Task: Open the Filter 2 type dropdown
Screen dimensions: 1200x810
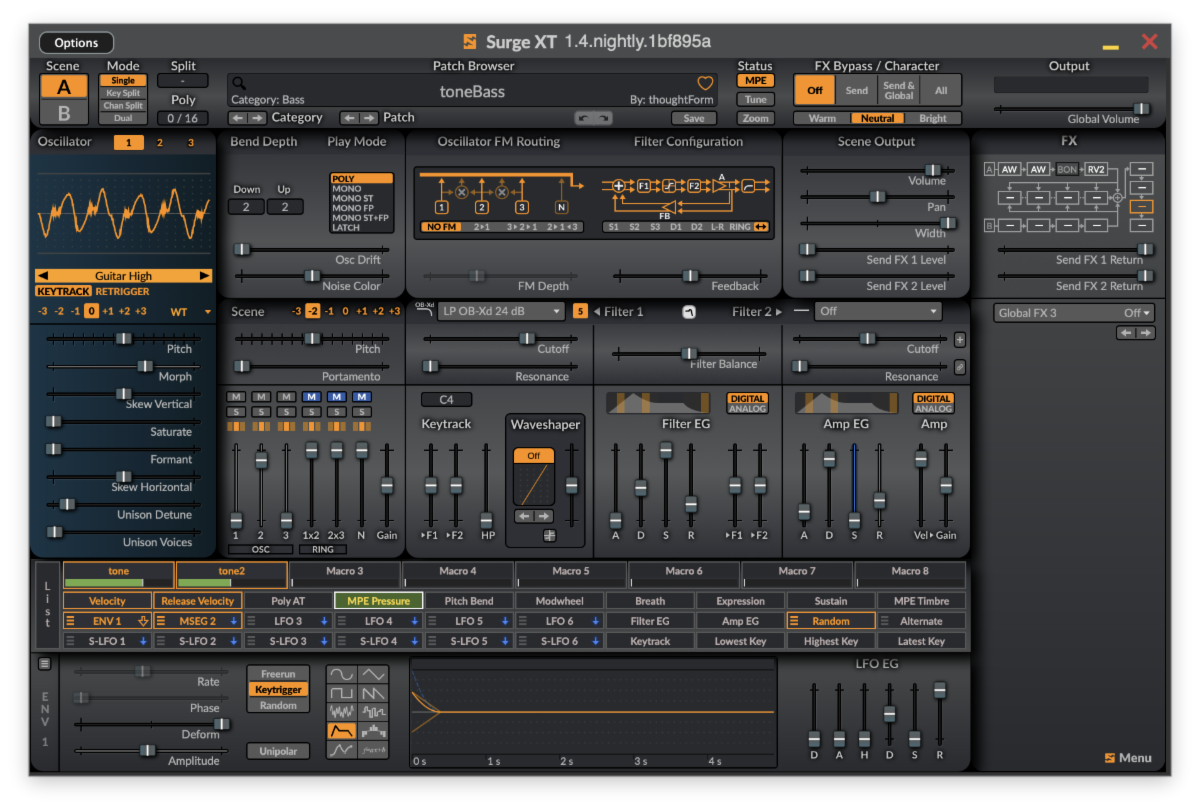Action: coord(878,311)
